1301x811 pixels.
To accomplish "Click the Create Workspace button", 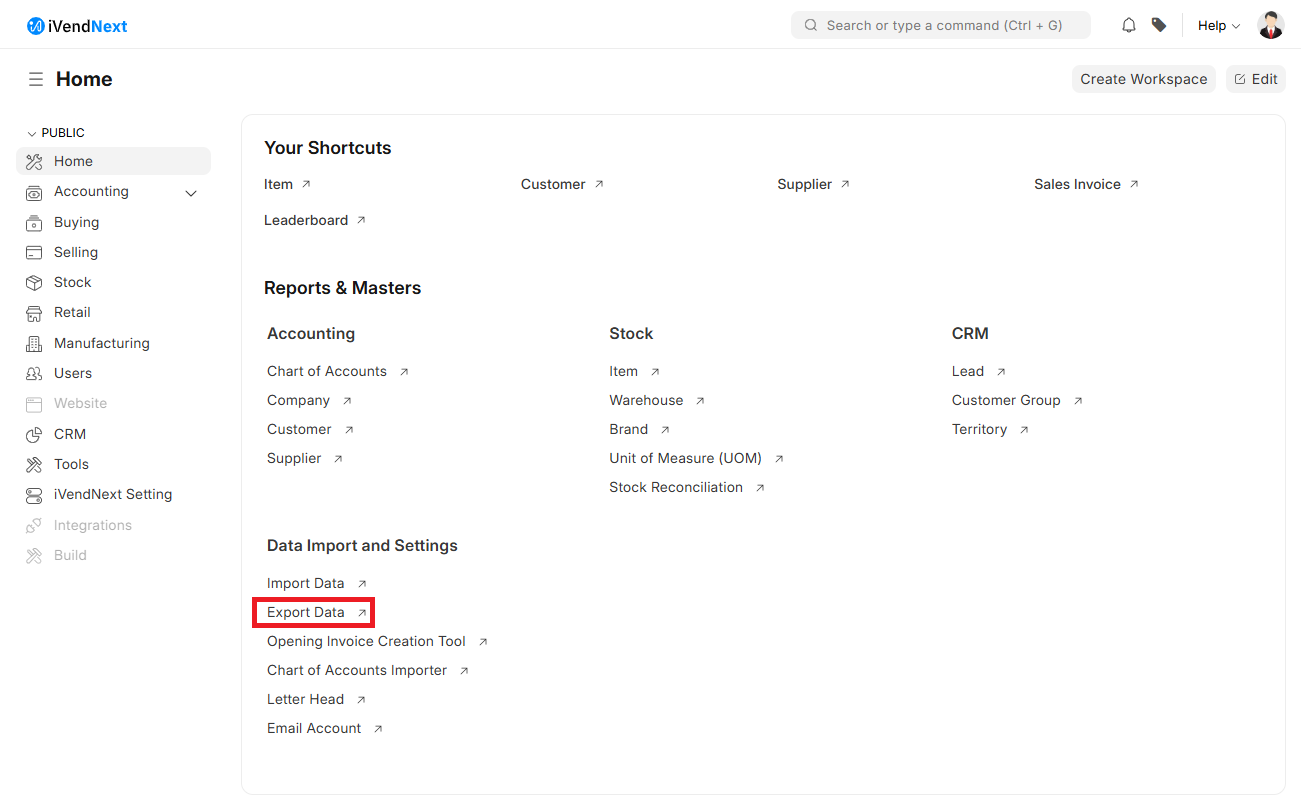I will [1144, 79].
